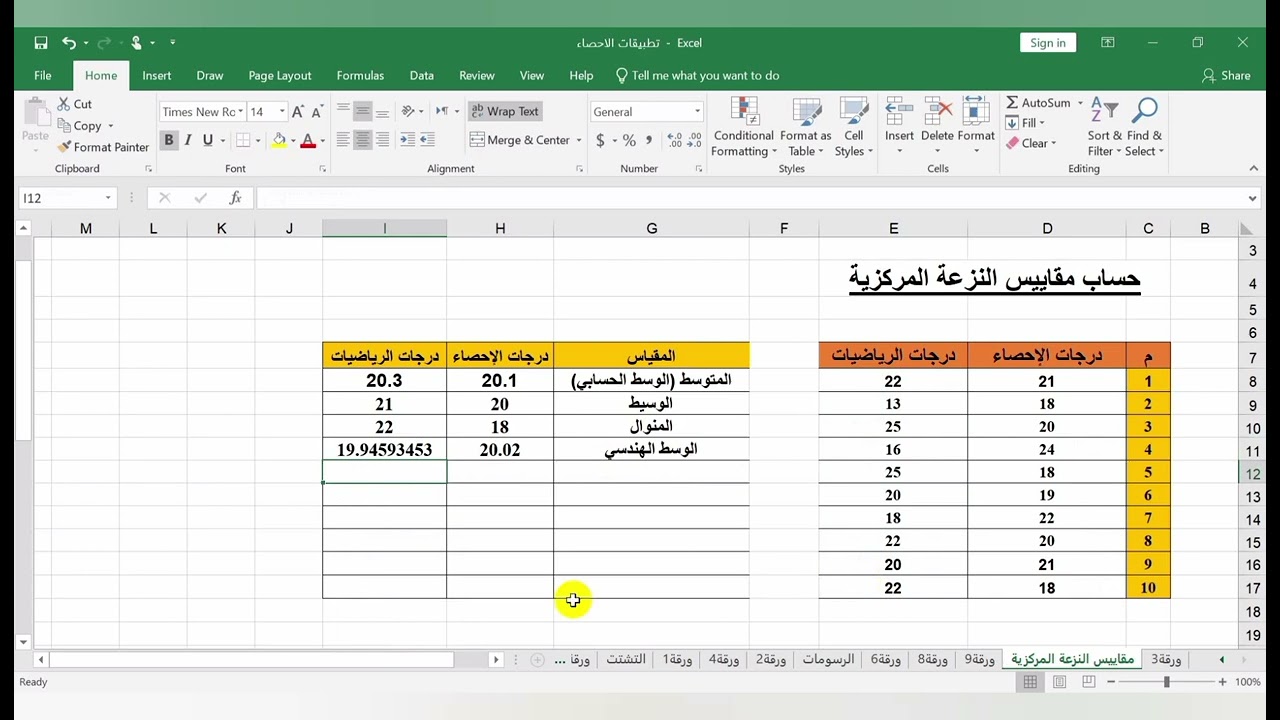Select column G header

click(652, 229)
